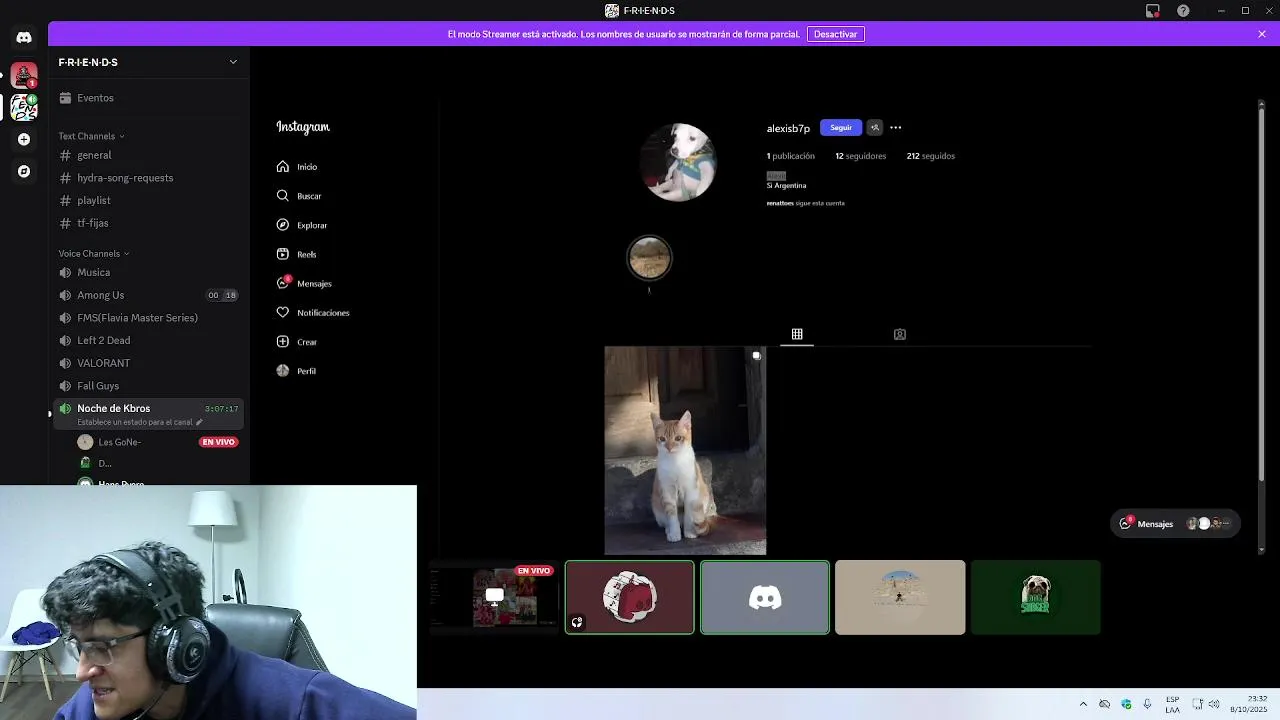1280x720 pixels.
Task: Select the red server icon with notification badge
Action: point(24,75)
